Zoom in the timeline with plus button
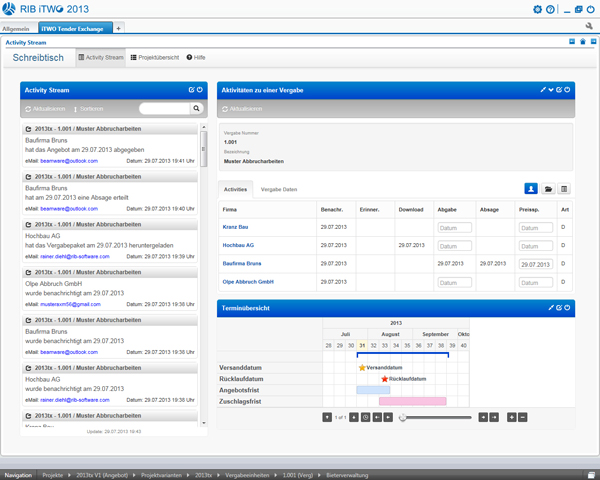This screenshot has width=600, height=480. [x=511, y=416]
